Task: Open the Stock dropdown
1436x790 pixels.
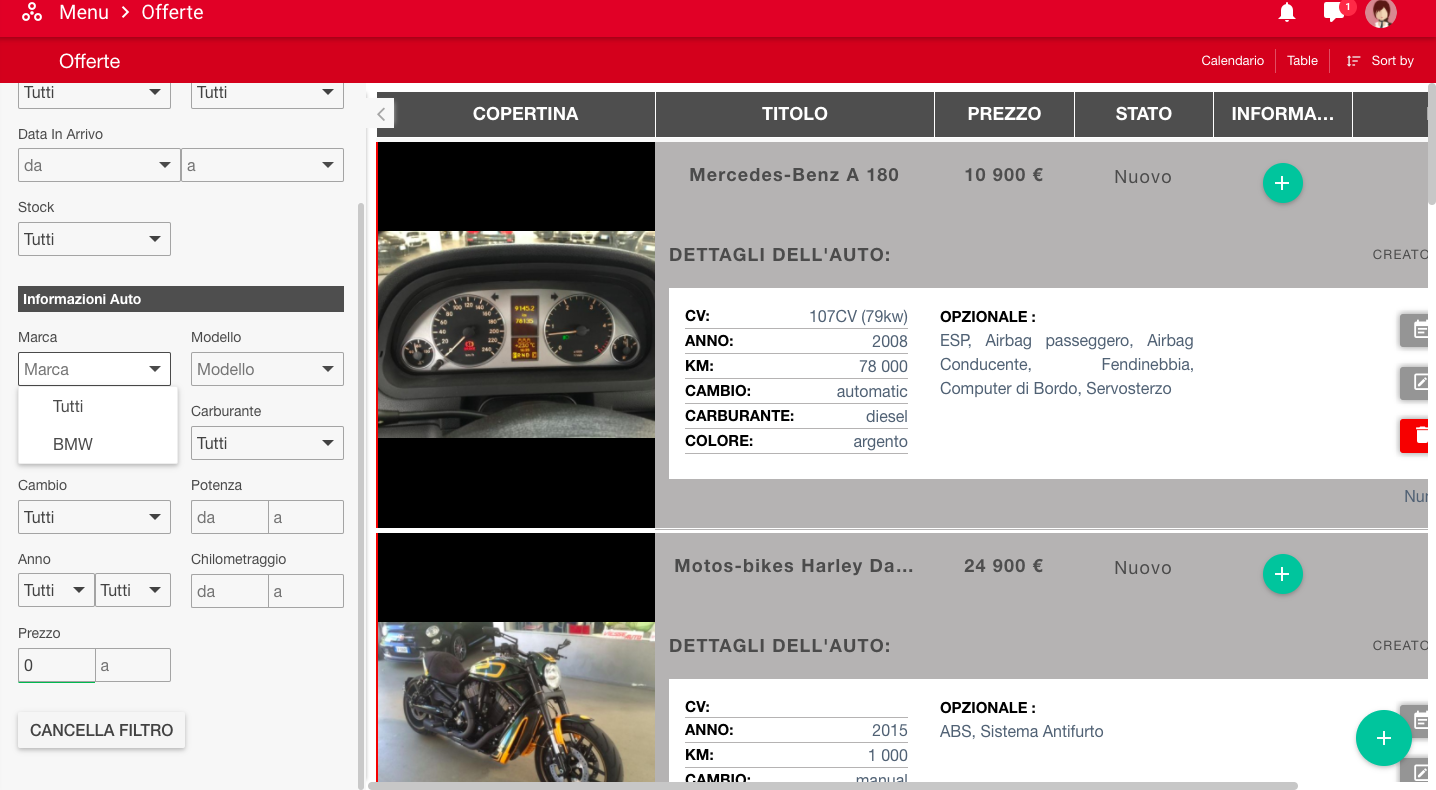Action: (94, 239)
